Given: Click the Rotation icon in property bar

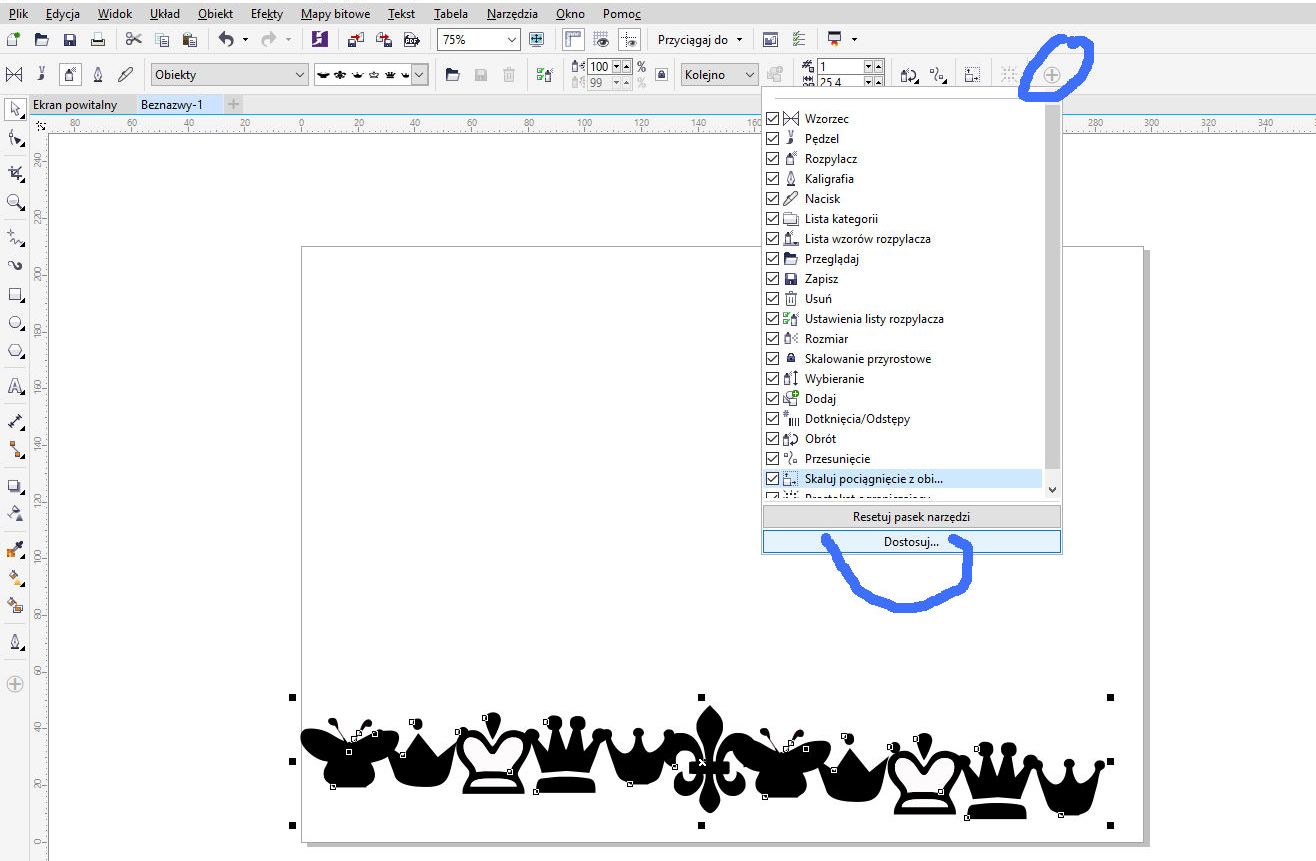Looking at the screenshot, I should 909,75.
